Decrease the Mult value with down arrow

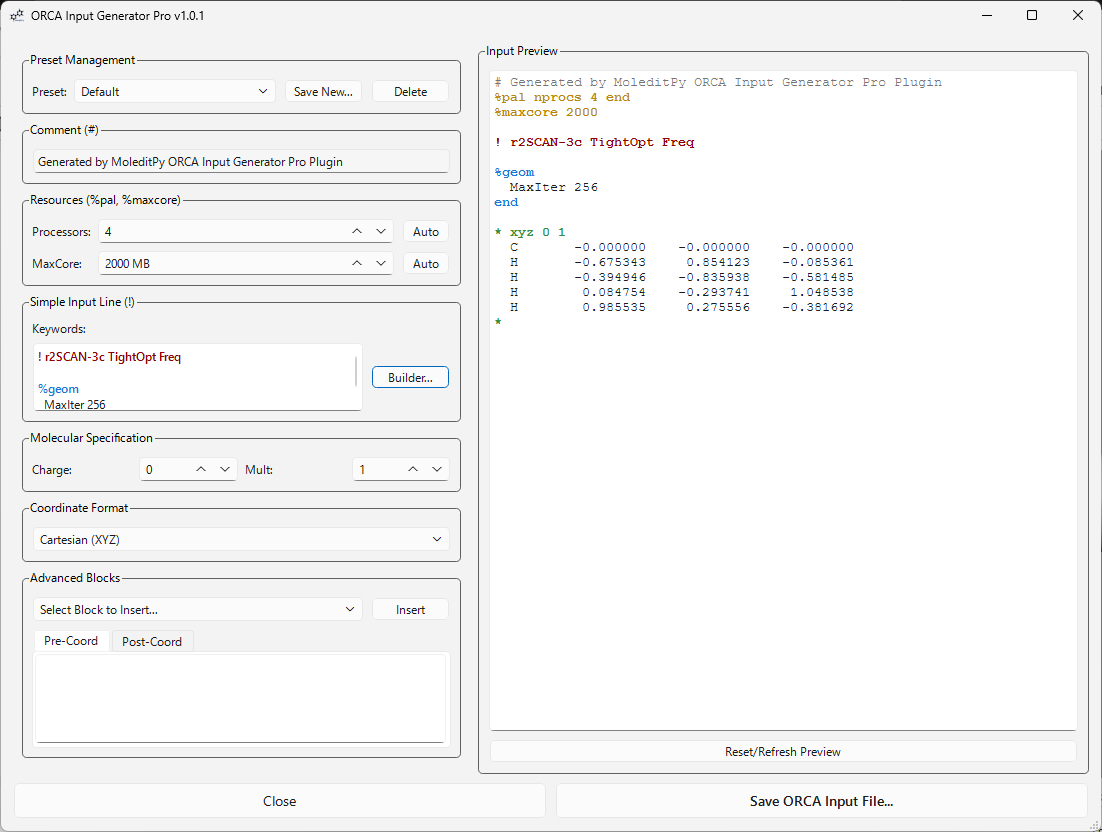[437, 469]
